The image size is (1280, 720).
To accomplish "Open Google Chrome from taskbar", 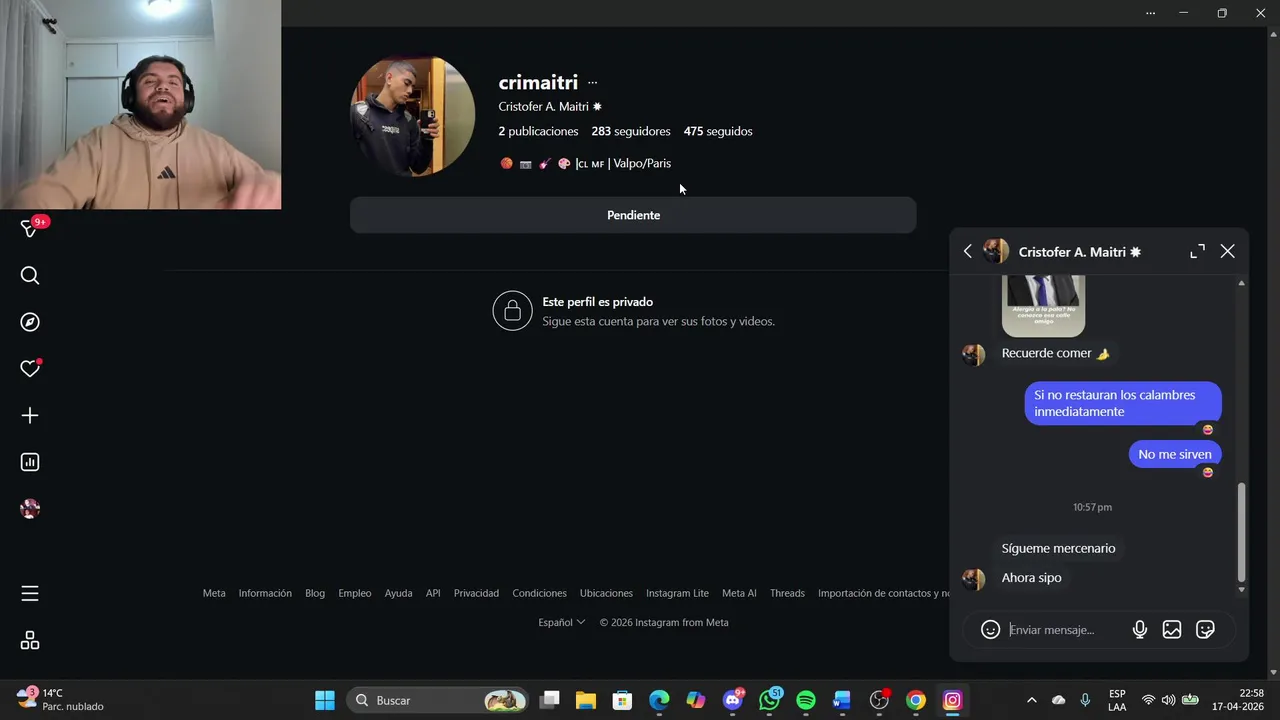I will pyautogui.click(x=916, y=700).
